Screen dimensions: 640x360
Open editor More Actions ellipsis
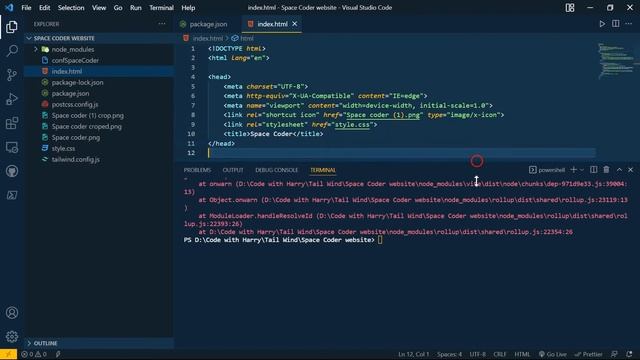[x=629, y=24]
